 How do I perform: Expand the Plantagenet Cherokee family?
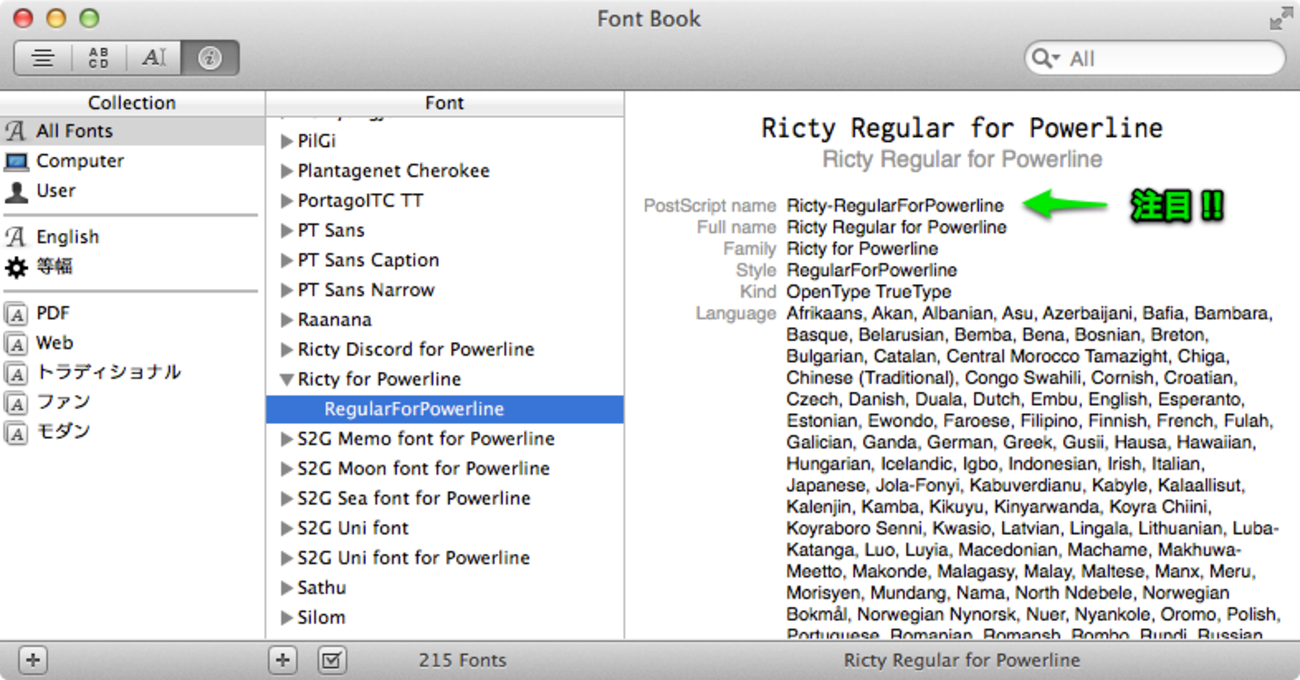[287, 171]
